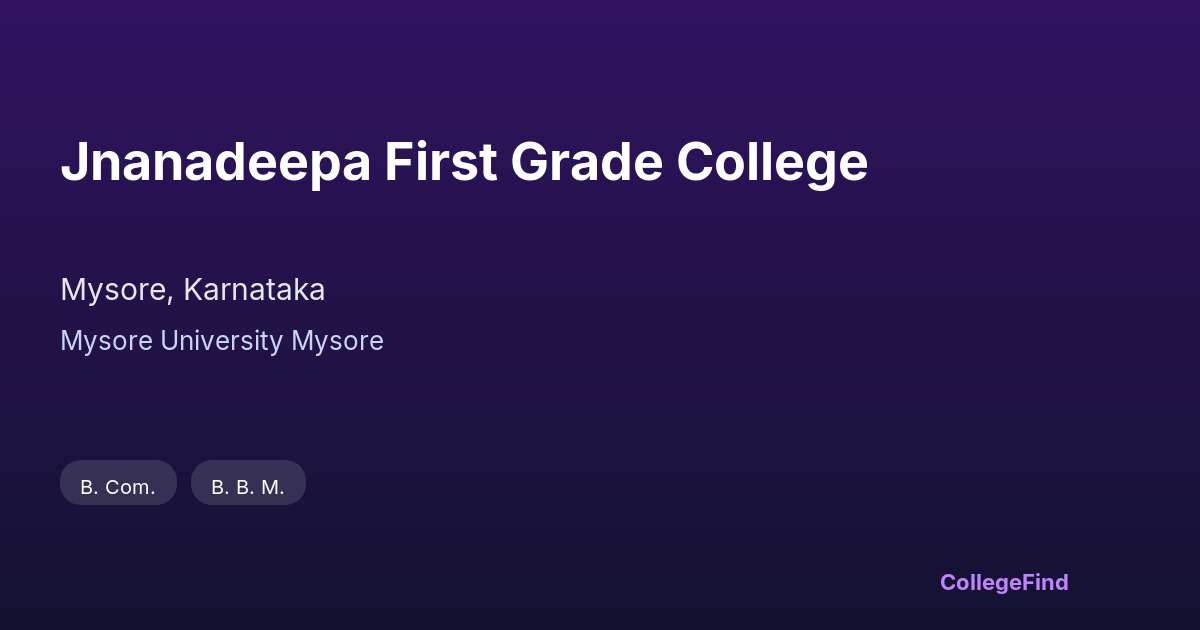Click Karnataka in the location text
Image resolution: width=1200 pixels, height=630 pixels.
254,290
